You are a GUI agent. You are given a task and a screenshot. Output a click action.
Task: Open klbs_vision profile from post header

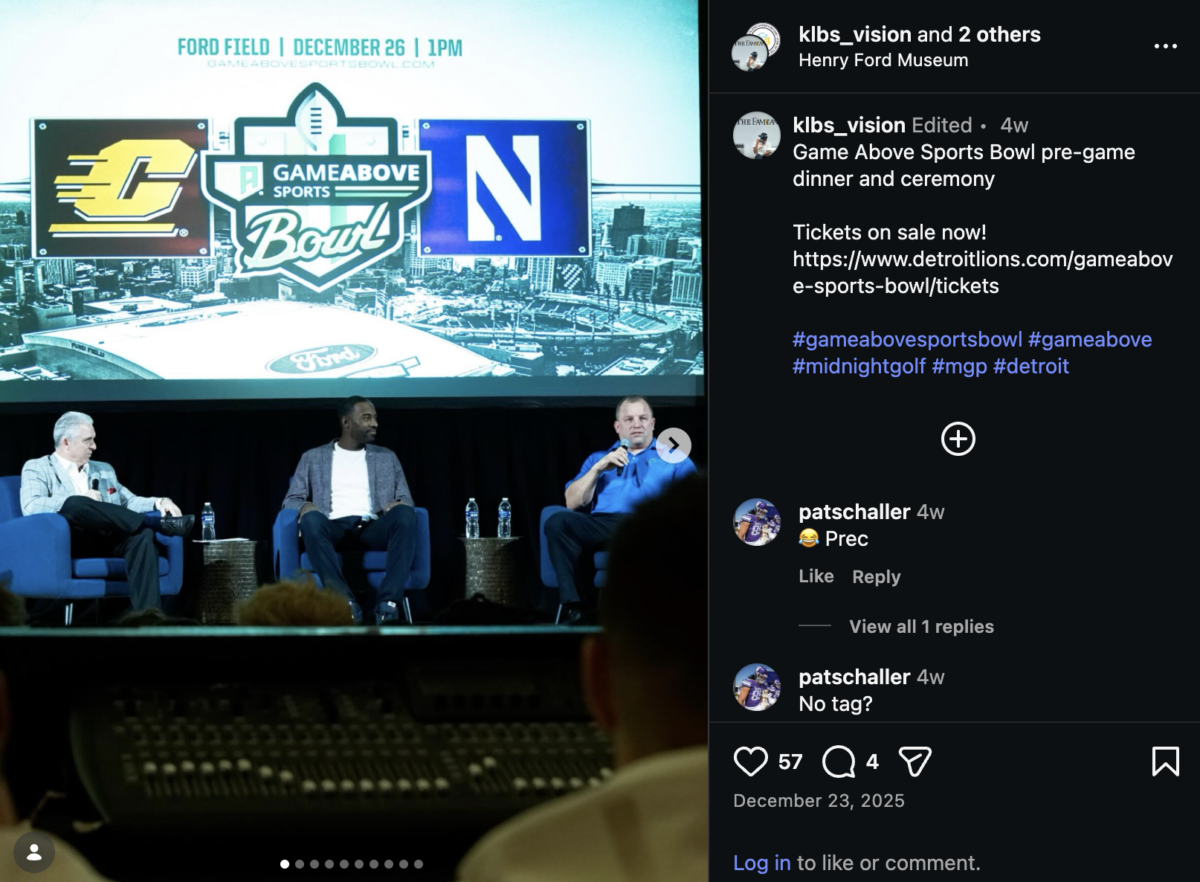coord(855,34)
